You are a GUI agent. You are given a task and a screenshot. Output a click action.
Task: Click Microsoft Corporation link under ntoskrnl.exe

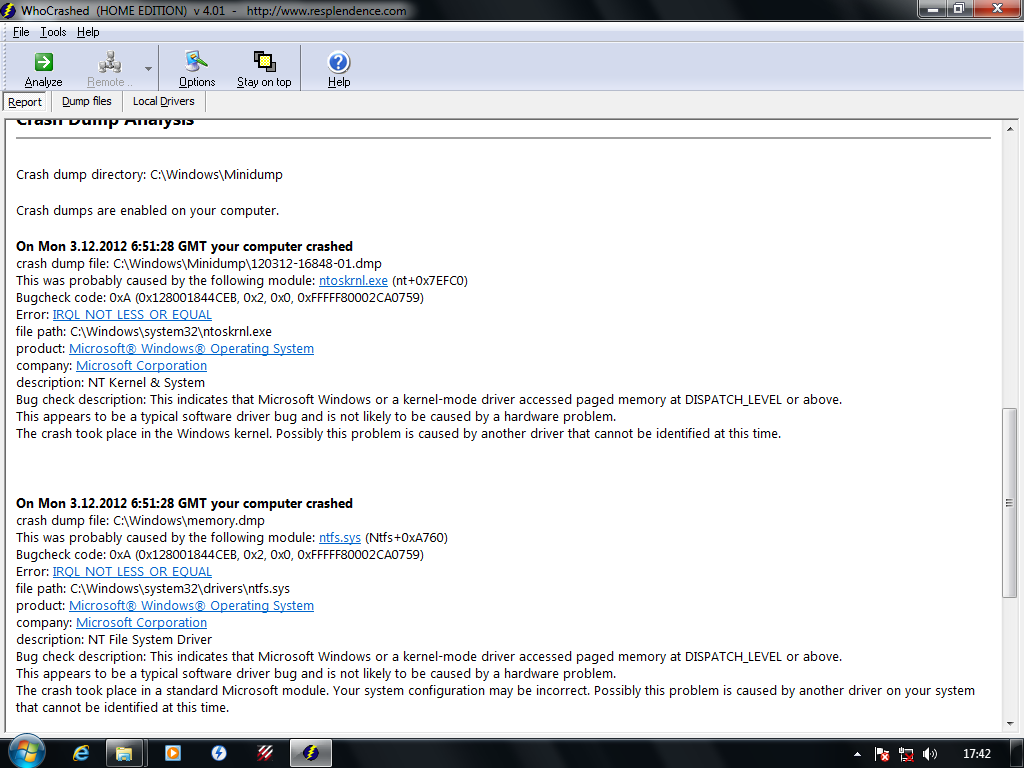pos(142,366)
